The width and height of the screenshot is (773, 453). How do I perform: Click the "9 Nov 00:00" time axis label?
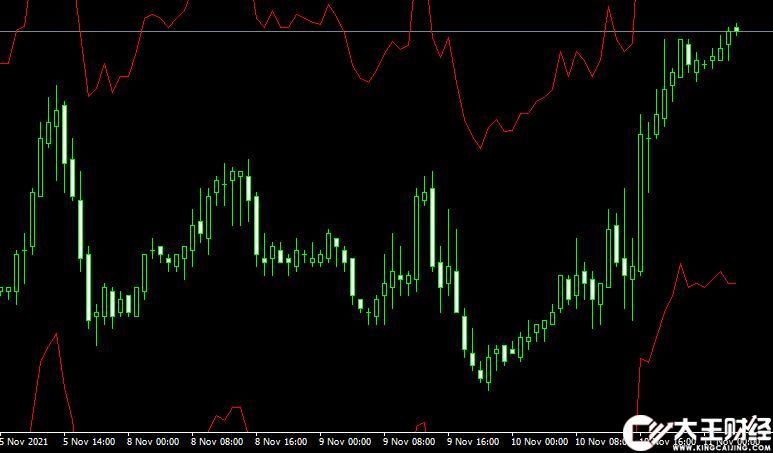click(x=346, y=441)
